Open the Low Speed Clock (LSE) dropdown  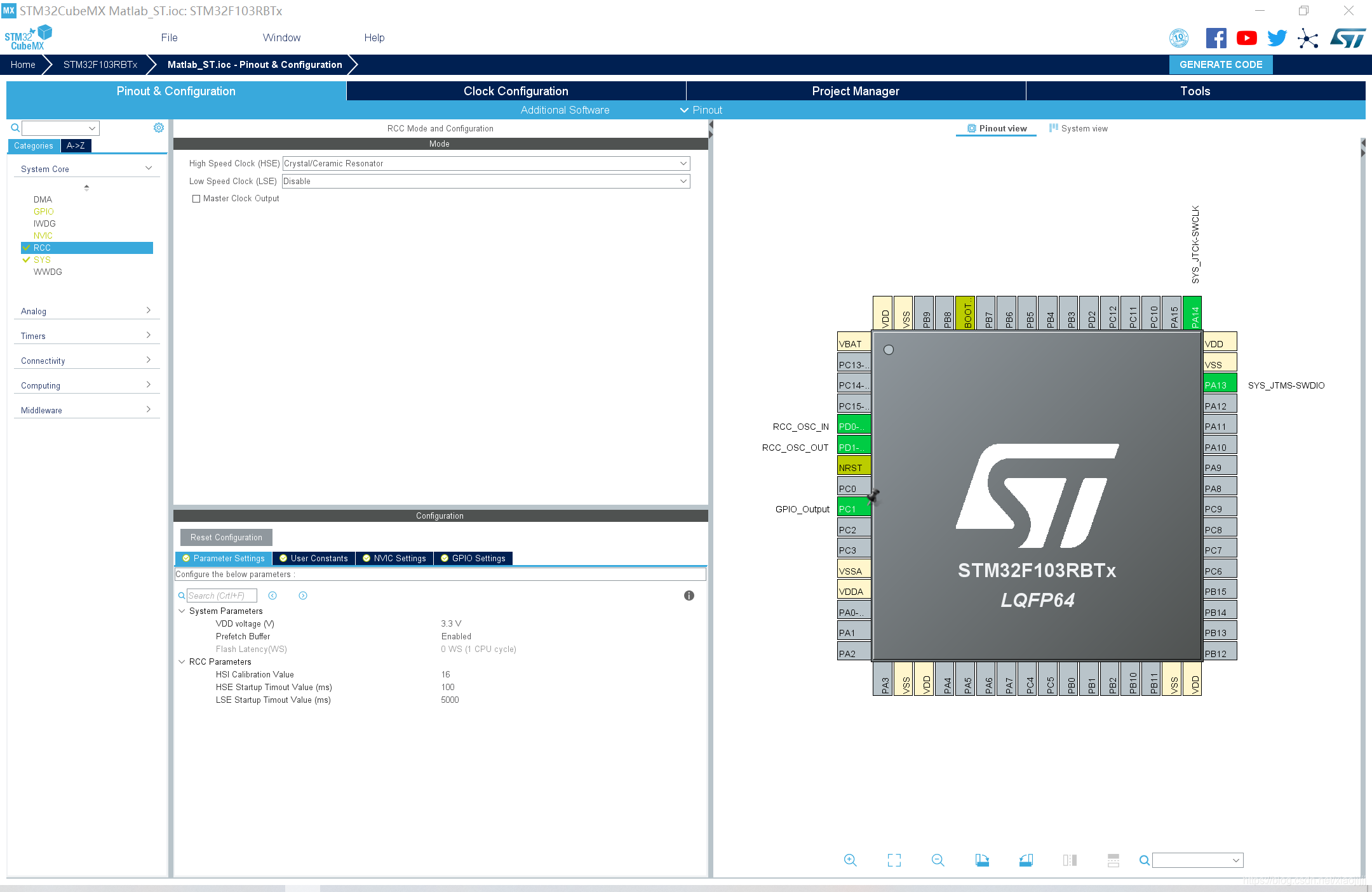click(486, 181)
